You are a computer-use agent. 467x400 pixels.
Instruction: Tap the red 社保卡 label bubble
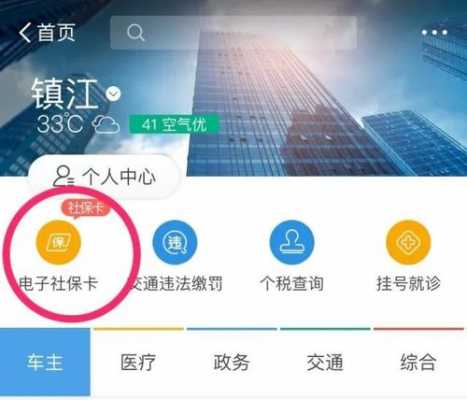tap(85, 208)
